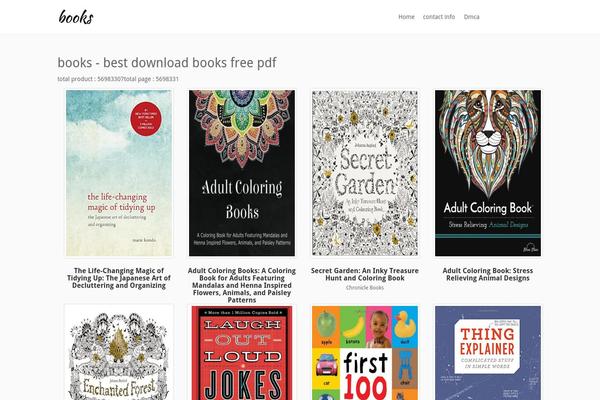Open the Home menu item

(406, 17)
